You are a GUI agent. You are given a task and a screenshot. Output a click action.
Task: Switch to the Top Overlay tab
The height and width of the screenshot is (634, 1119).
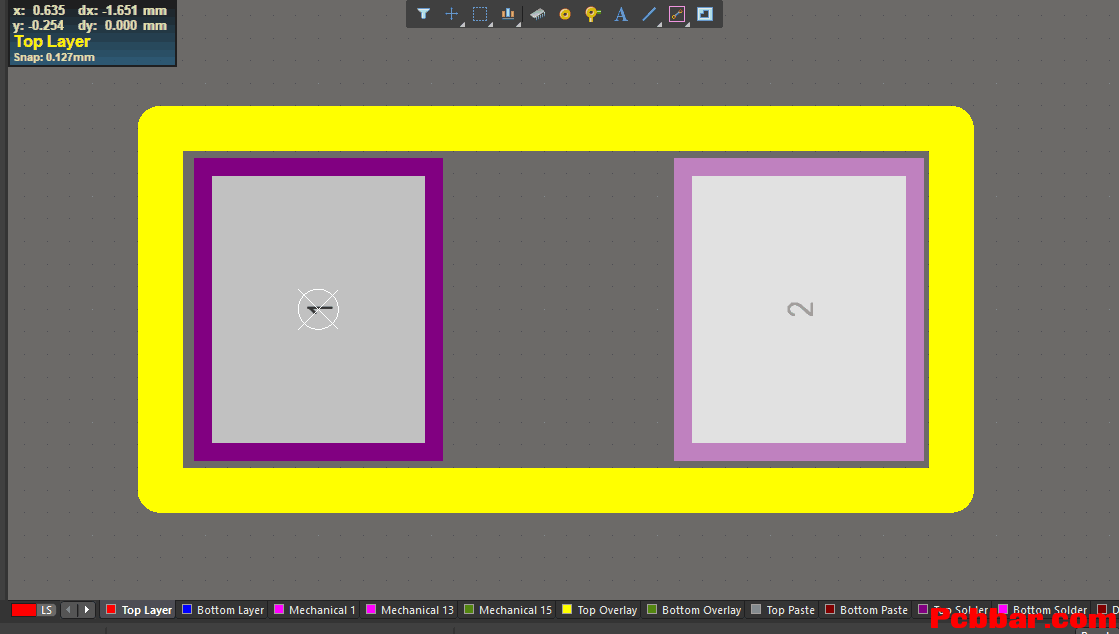click(599, 610)
